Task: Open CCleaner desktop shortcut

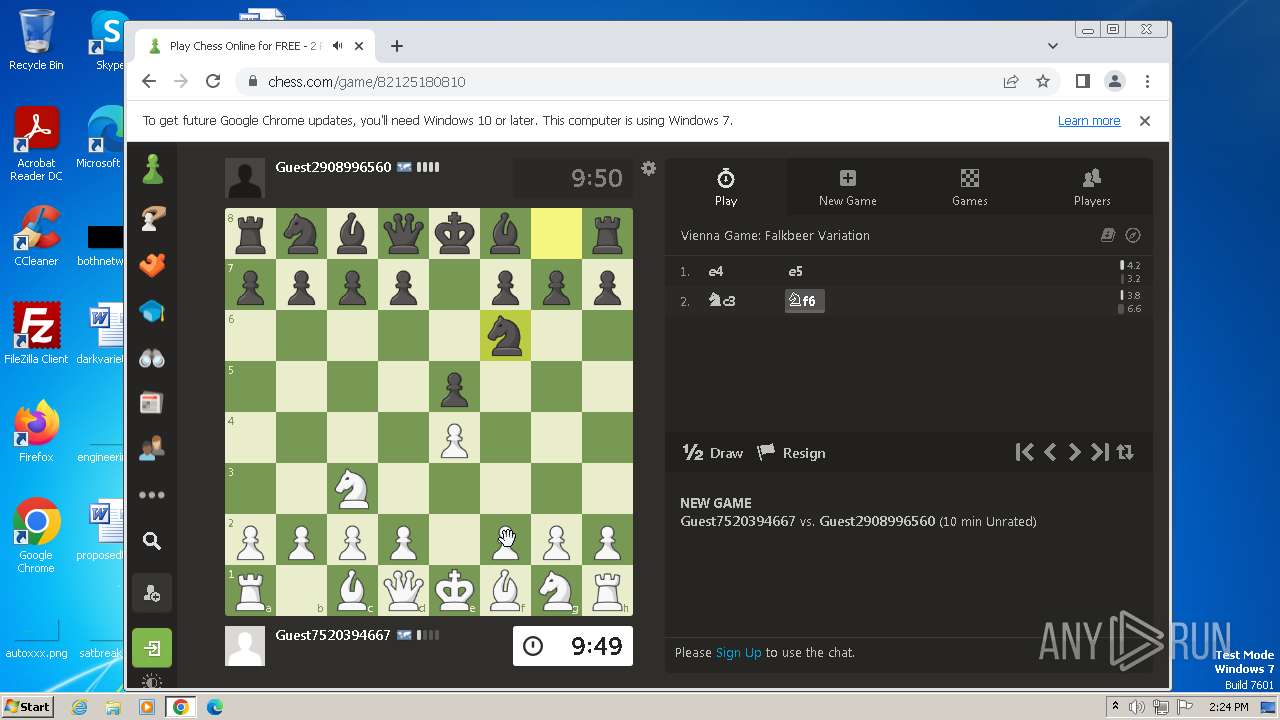Action: (36, 236)
